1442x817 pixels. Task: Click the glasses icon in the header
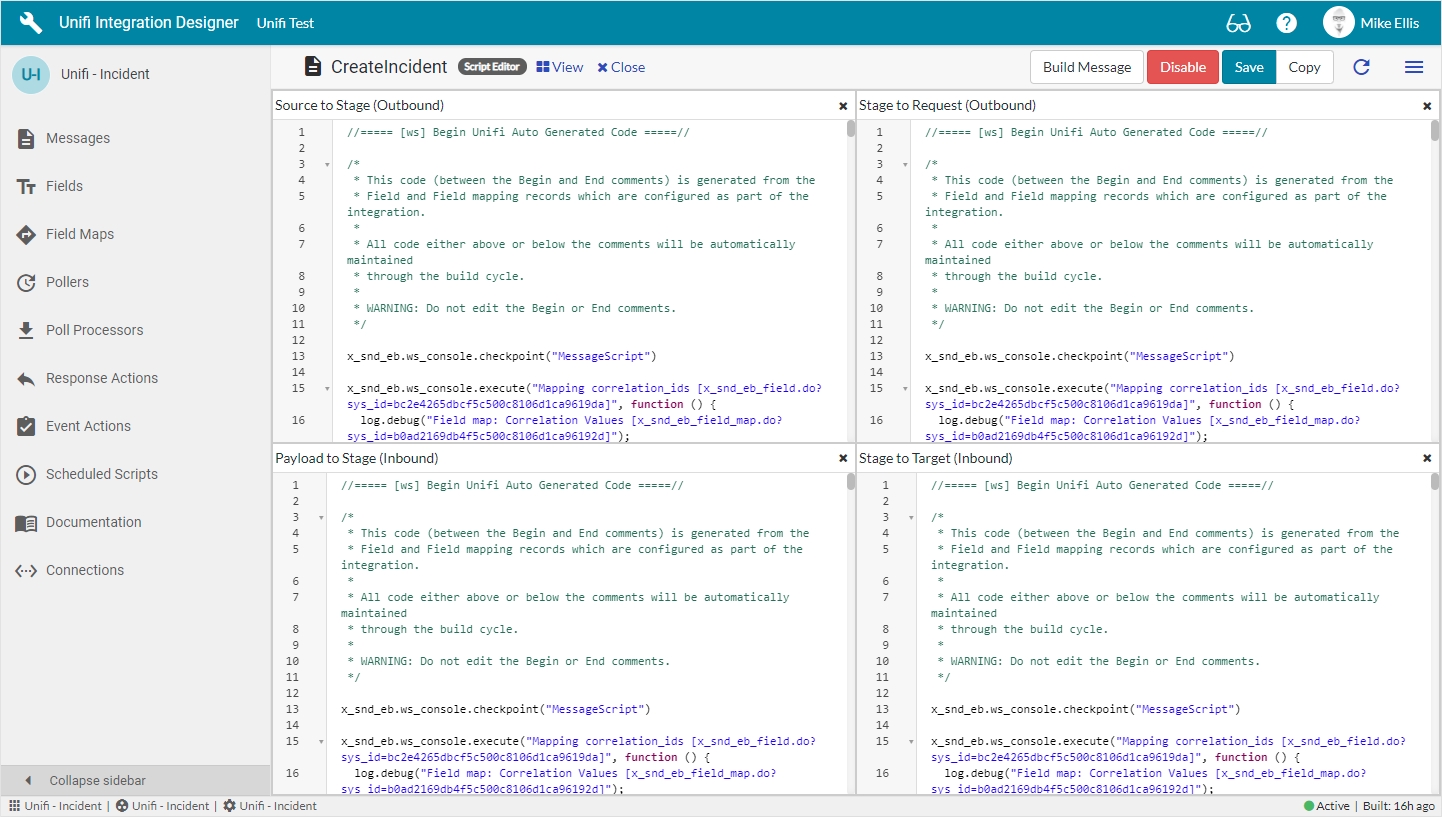coord(1238,23)
